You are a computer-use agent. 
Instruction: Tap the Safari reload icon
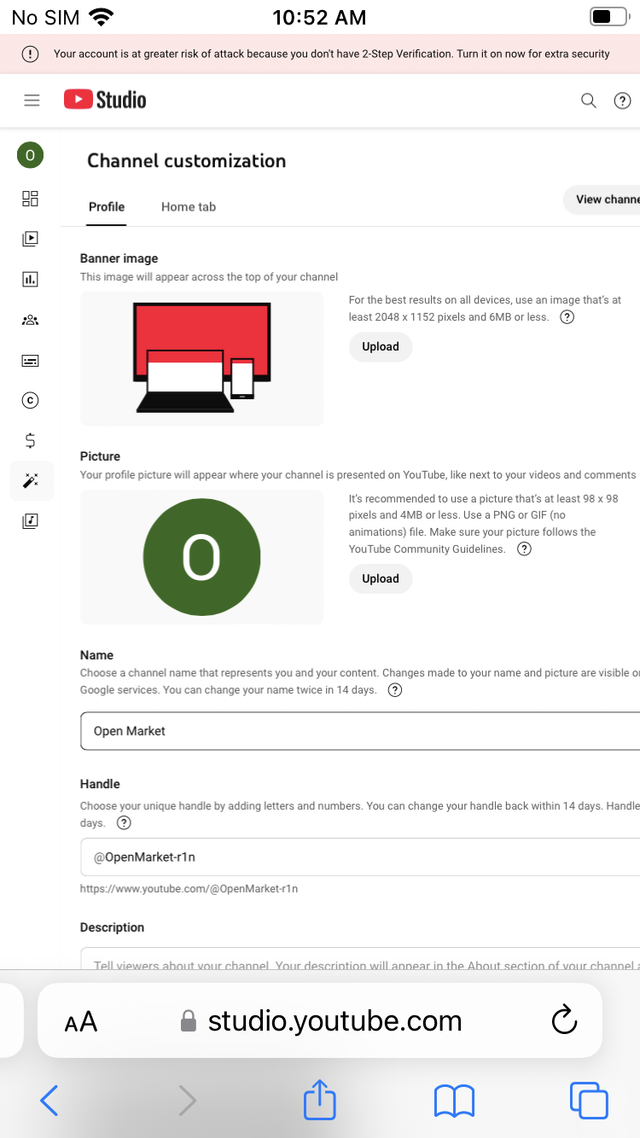(564, 1020)
